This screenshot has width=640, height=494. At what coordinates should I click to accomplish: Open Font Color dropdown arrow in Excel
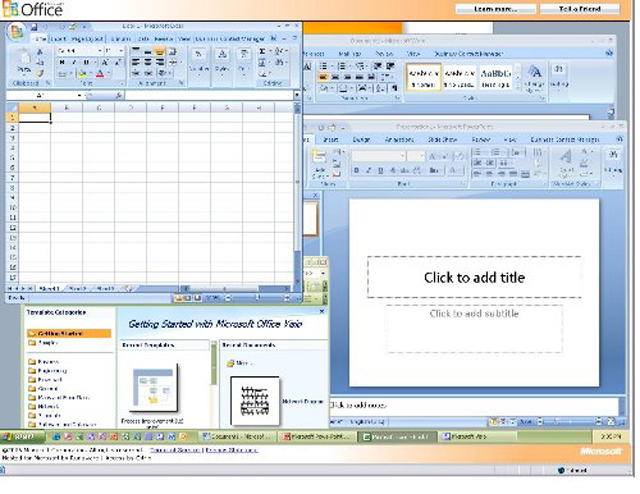pyautogui.click(x=108, y=73)
